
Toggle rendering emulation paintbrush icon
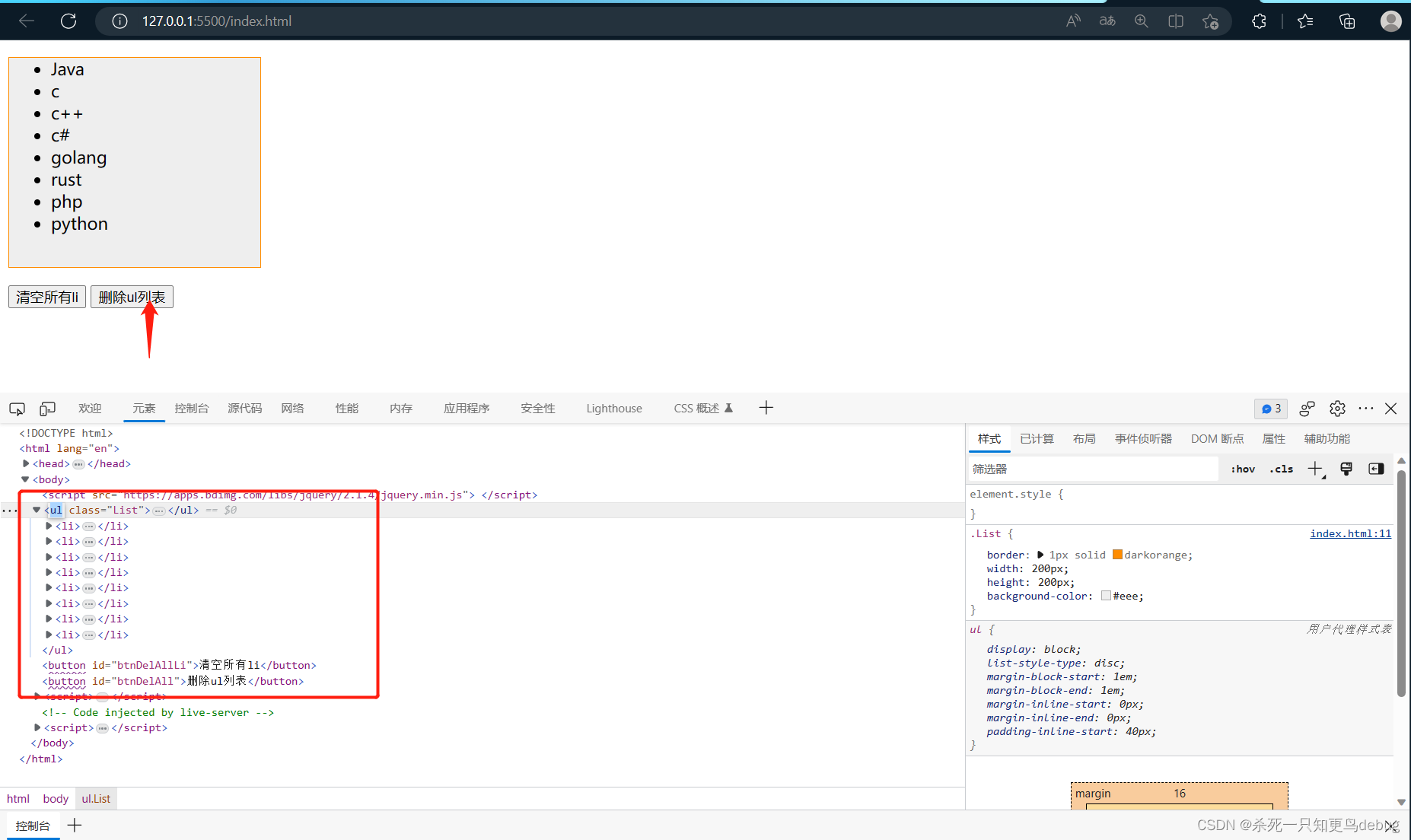click(x=1346, y=469)
